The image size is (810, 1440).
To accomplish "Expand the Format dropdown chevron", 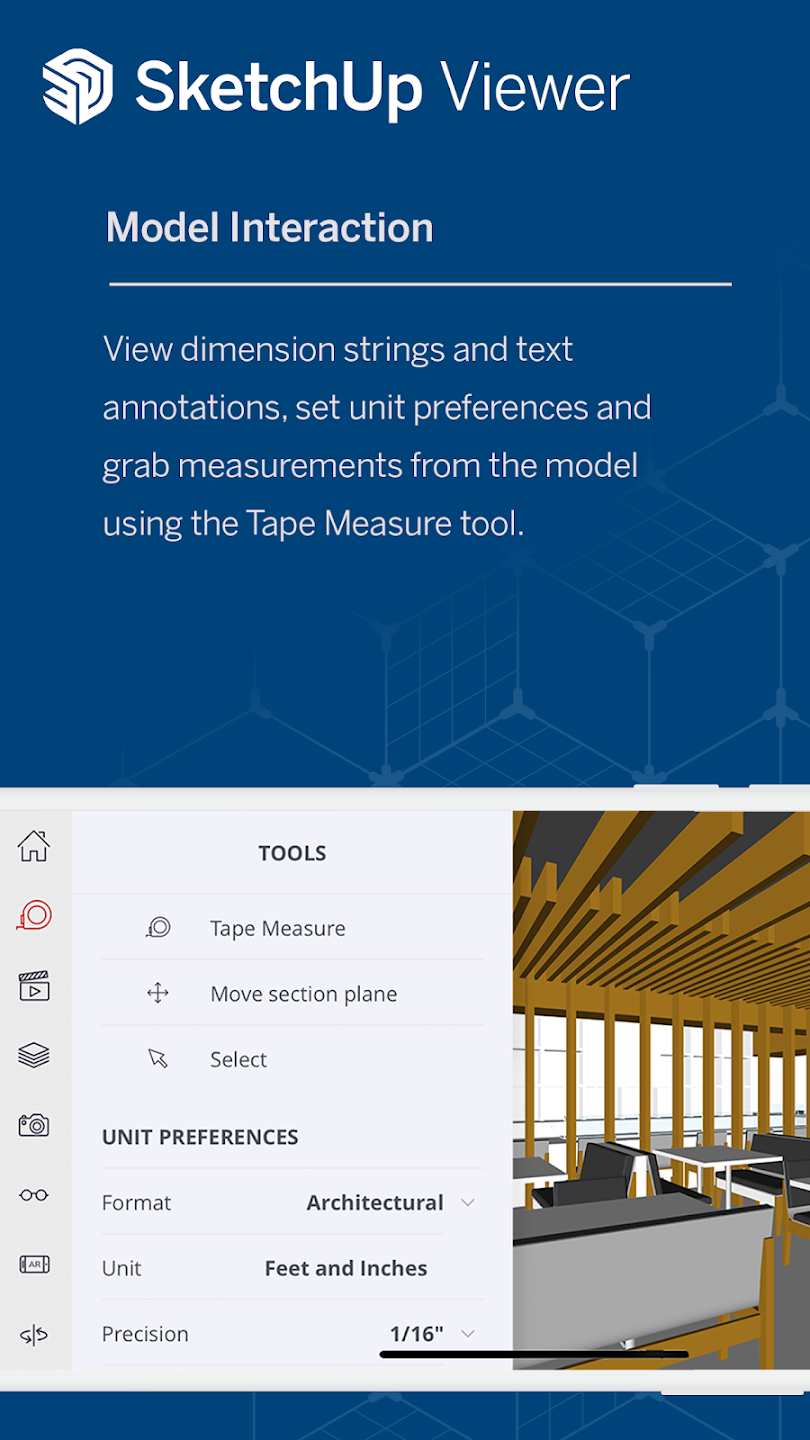I will click(467, 1202).
